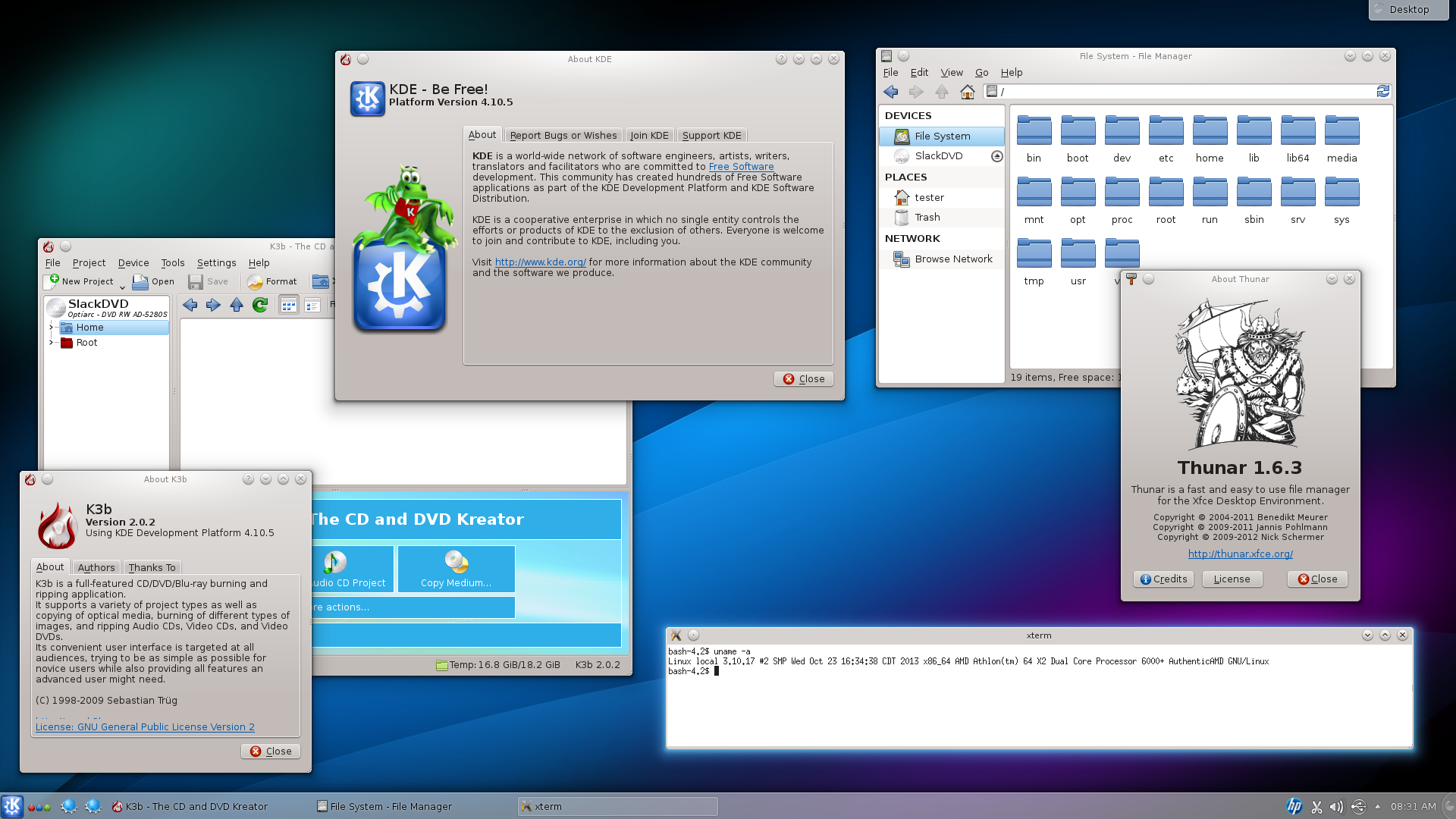Image resolution: width=1456 pixels, height=819 pixels.
Task: Select the etc folder in Thunar
Action: [1166, 139]
